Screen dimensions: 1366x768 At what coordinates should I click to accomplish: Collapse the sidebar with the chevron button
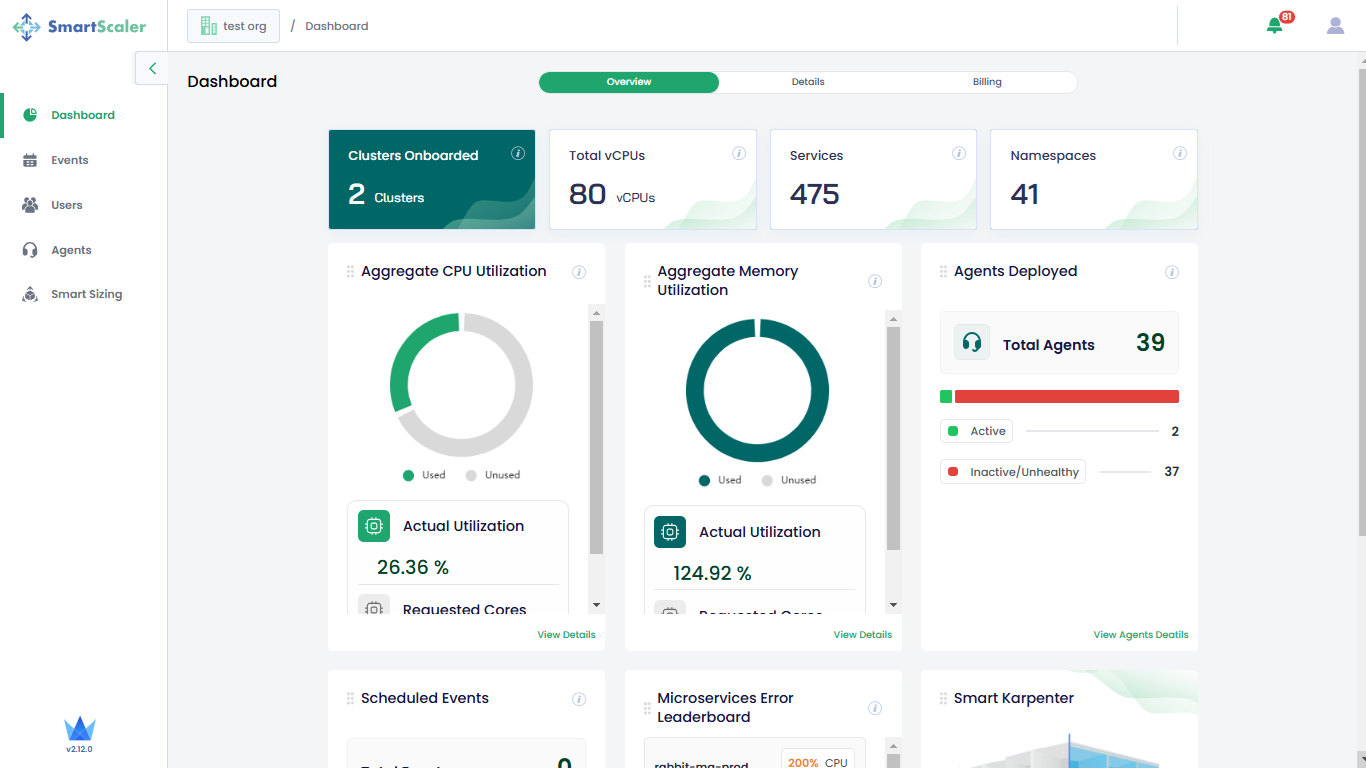pos(152,68)
